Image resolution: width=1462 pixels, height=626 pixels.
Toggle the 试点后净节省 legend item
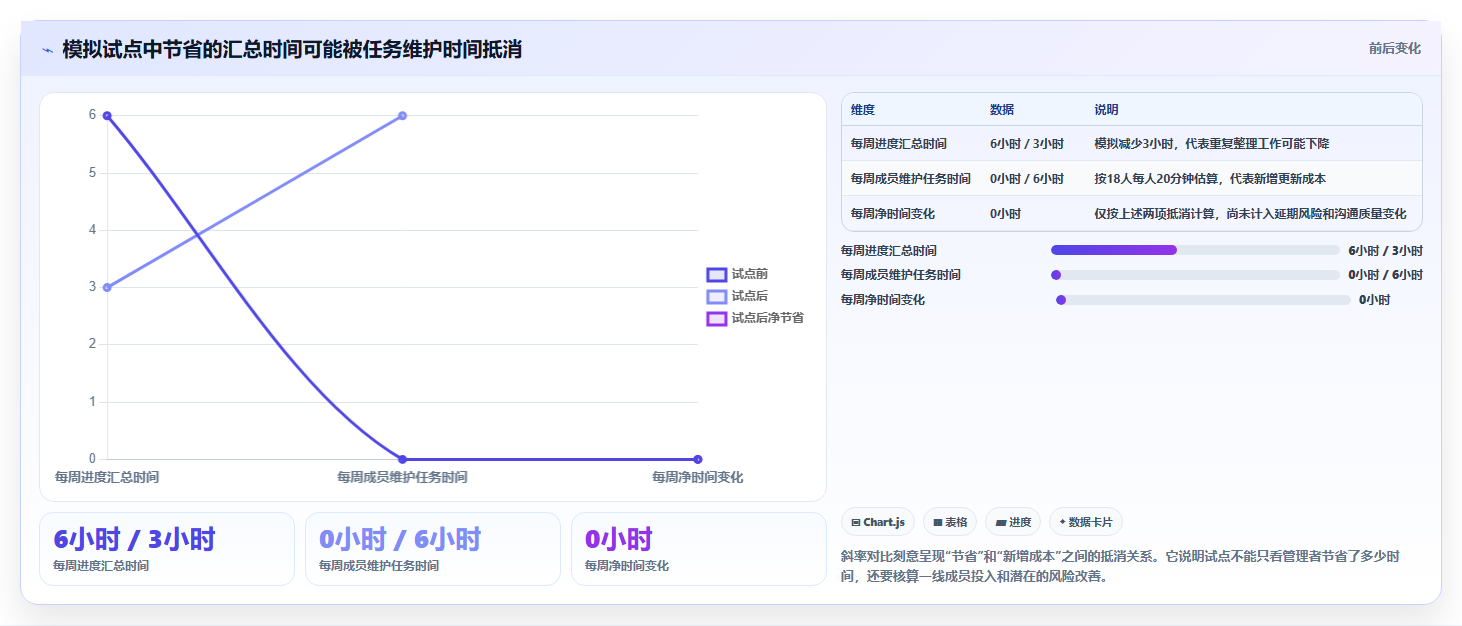pyautogui.click(x=755, y=318)
